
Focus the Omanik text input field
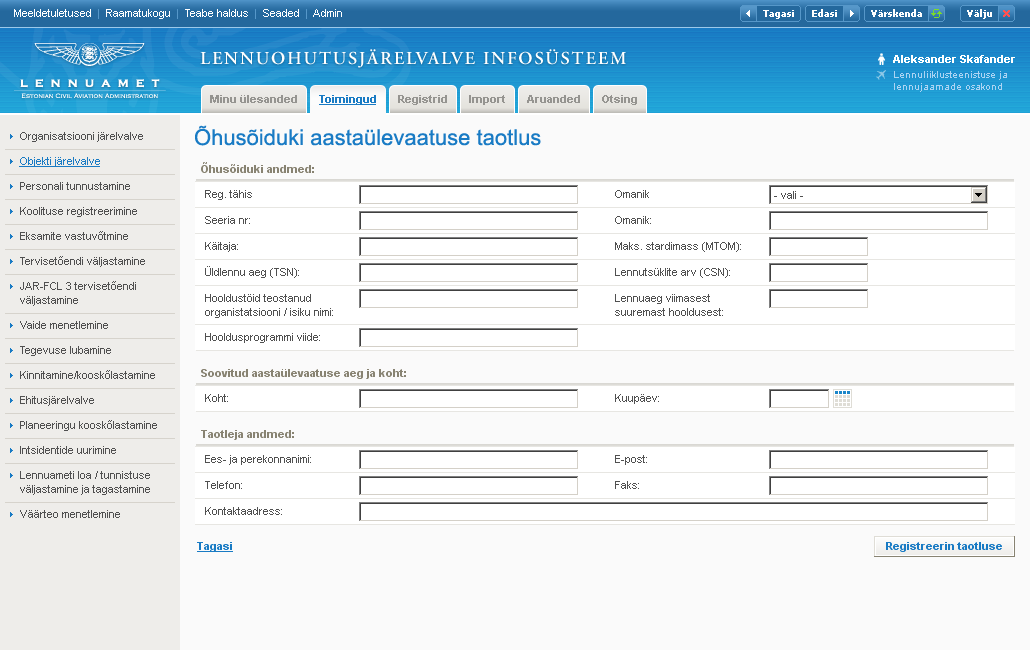[x=878, y=221]
